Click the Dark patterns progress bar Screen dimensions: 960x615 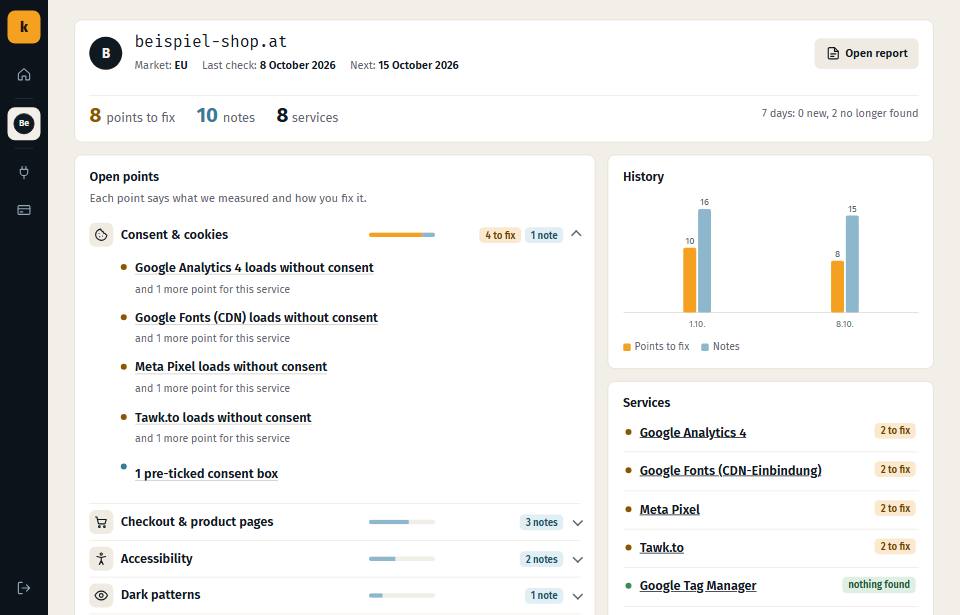pos(402,595)
